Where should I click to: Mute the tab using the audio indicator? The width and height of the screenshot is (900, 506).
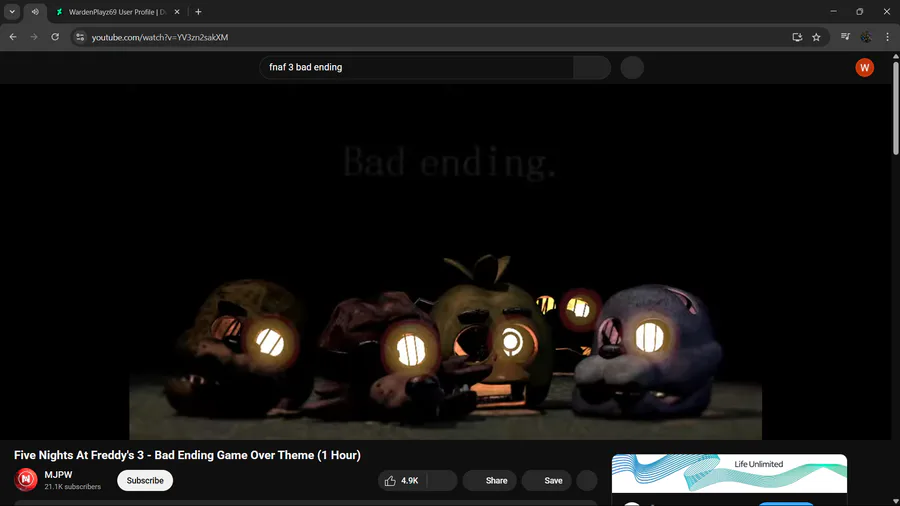pos(35,11)
